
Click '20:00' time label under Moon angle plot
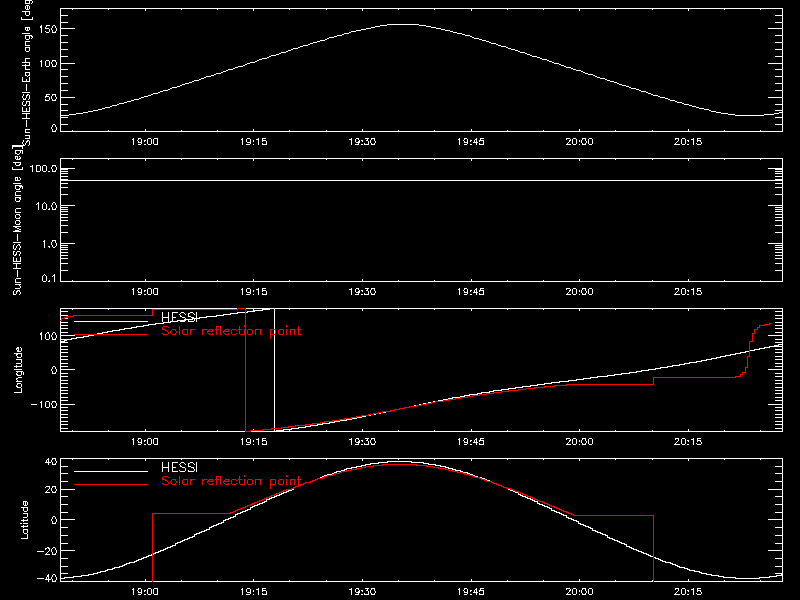(580, 292)
